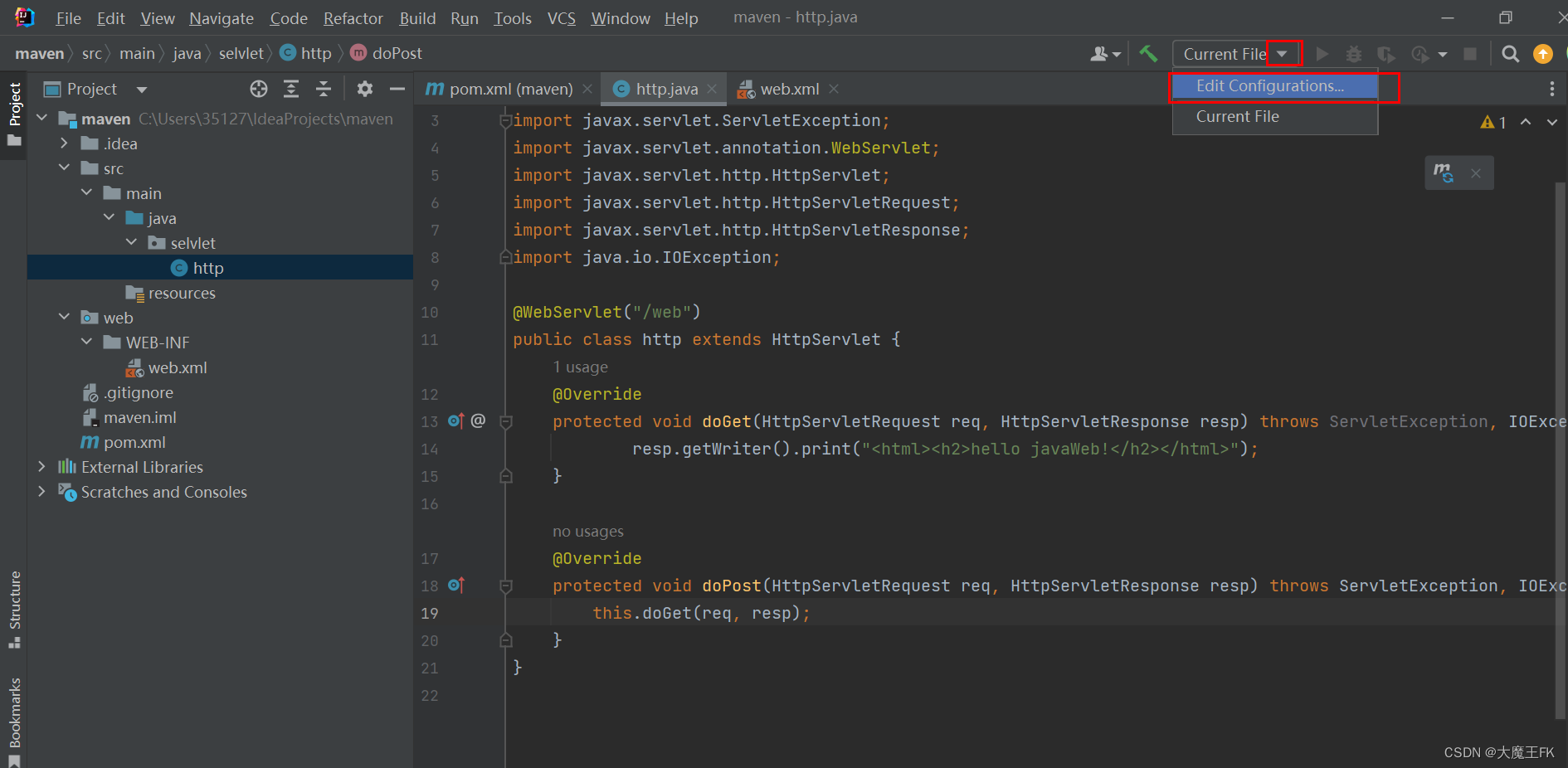Screen dimensions: 1568x768
Task: Collapse the src folder
Action: coord(65,168)
